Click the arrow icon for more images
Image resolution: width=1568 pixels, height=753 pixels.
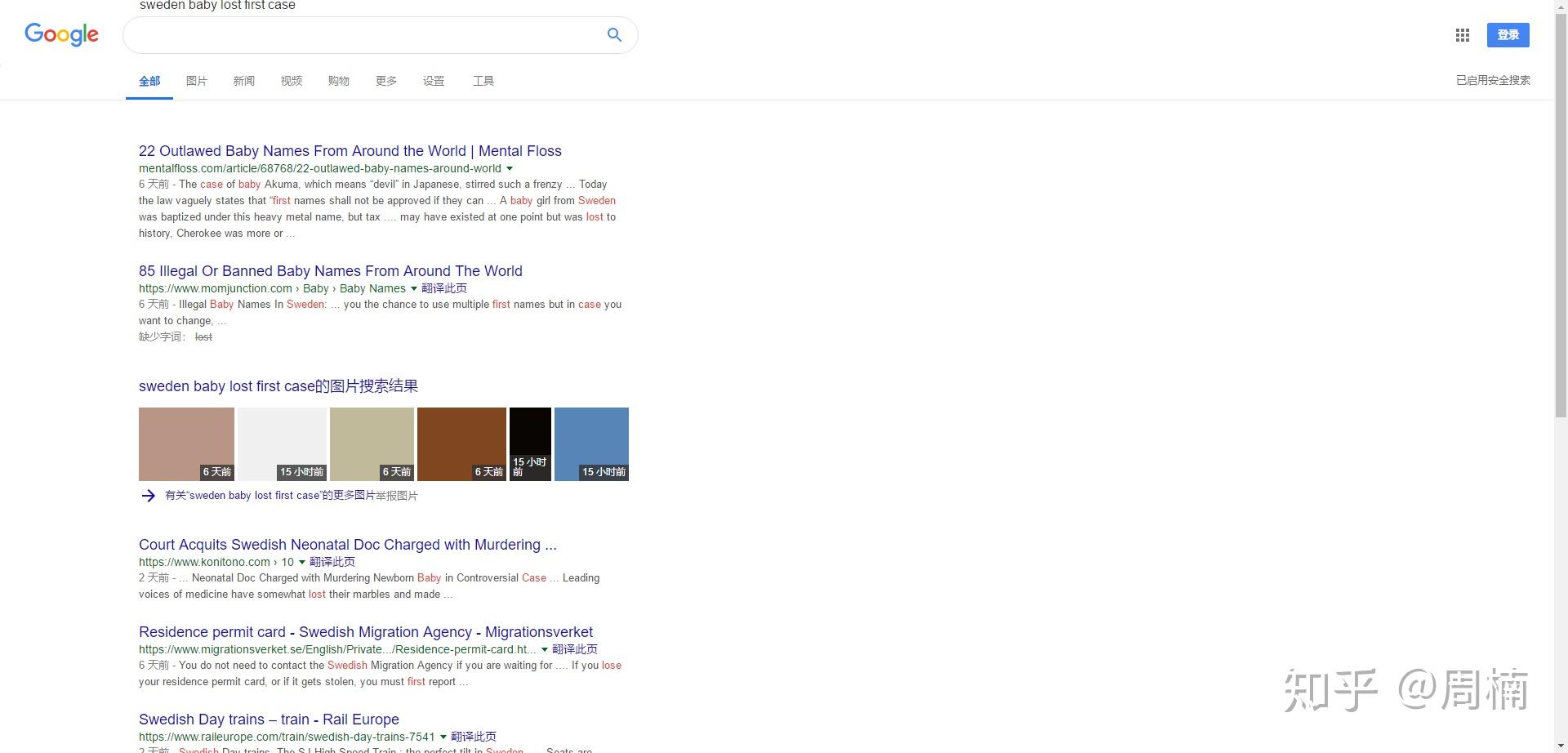[x=148, y=496]
